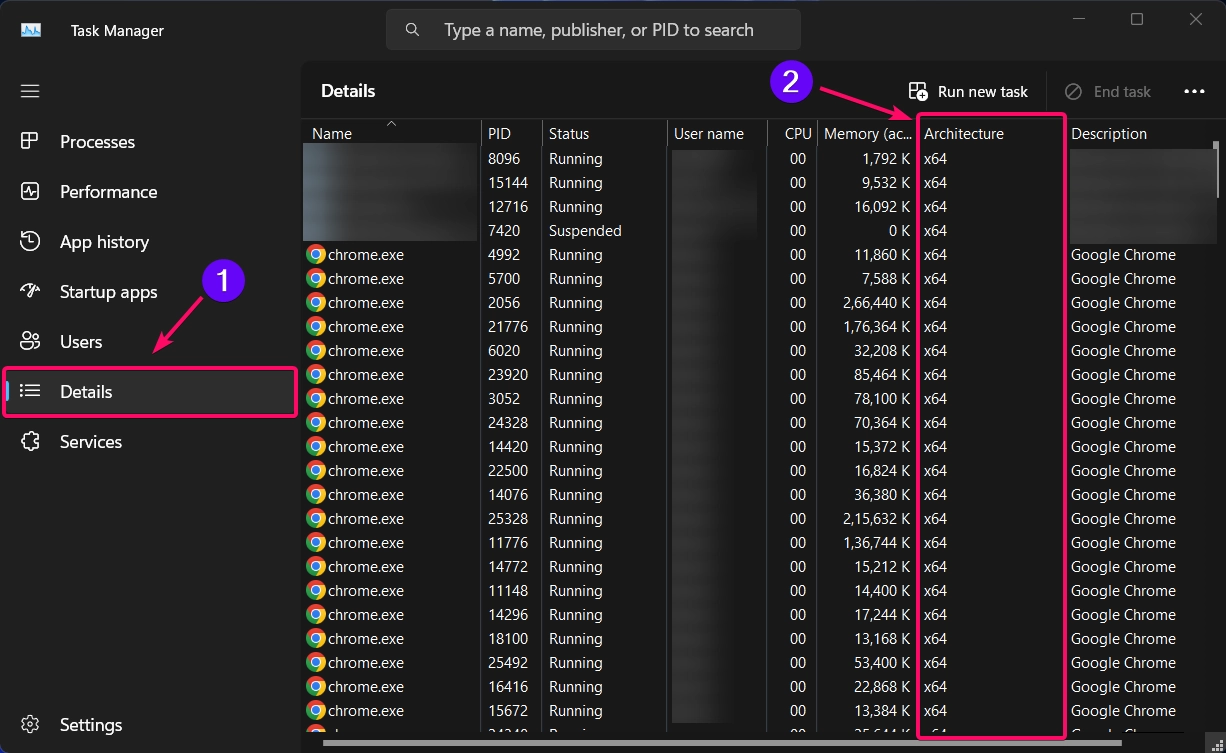The width and height of the screenshot is (1226, 753).
Task: Click the search magnifier icon
Action: 412,30
